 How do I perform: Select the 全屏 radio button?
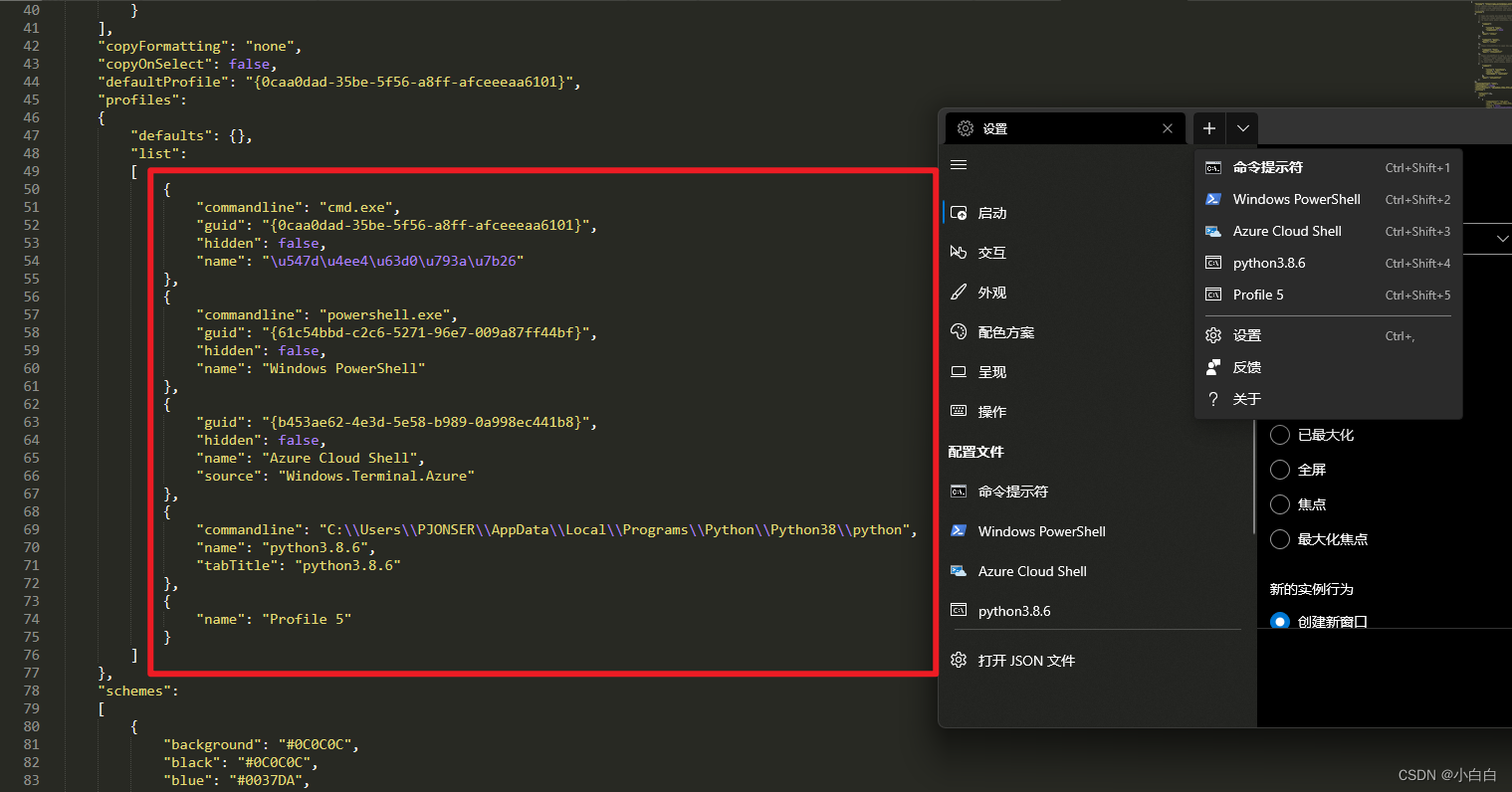click(x=1280, y=470)
